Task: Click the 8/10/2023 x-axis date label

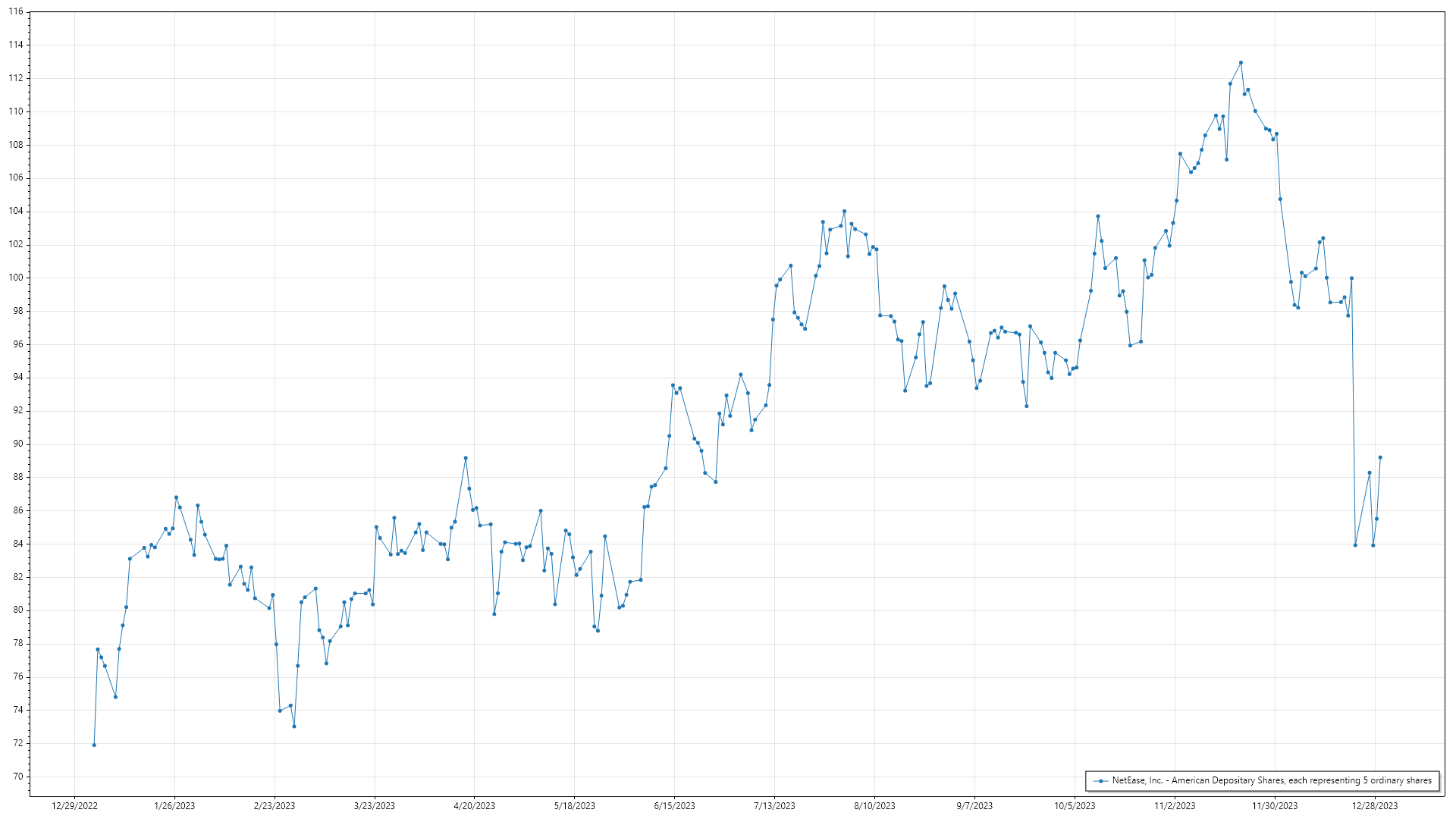Action: tap(874, 806)
